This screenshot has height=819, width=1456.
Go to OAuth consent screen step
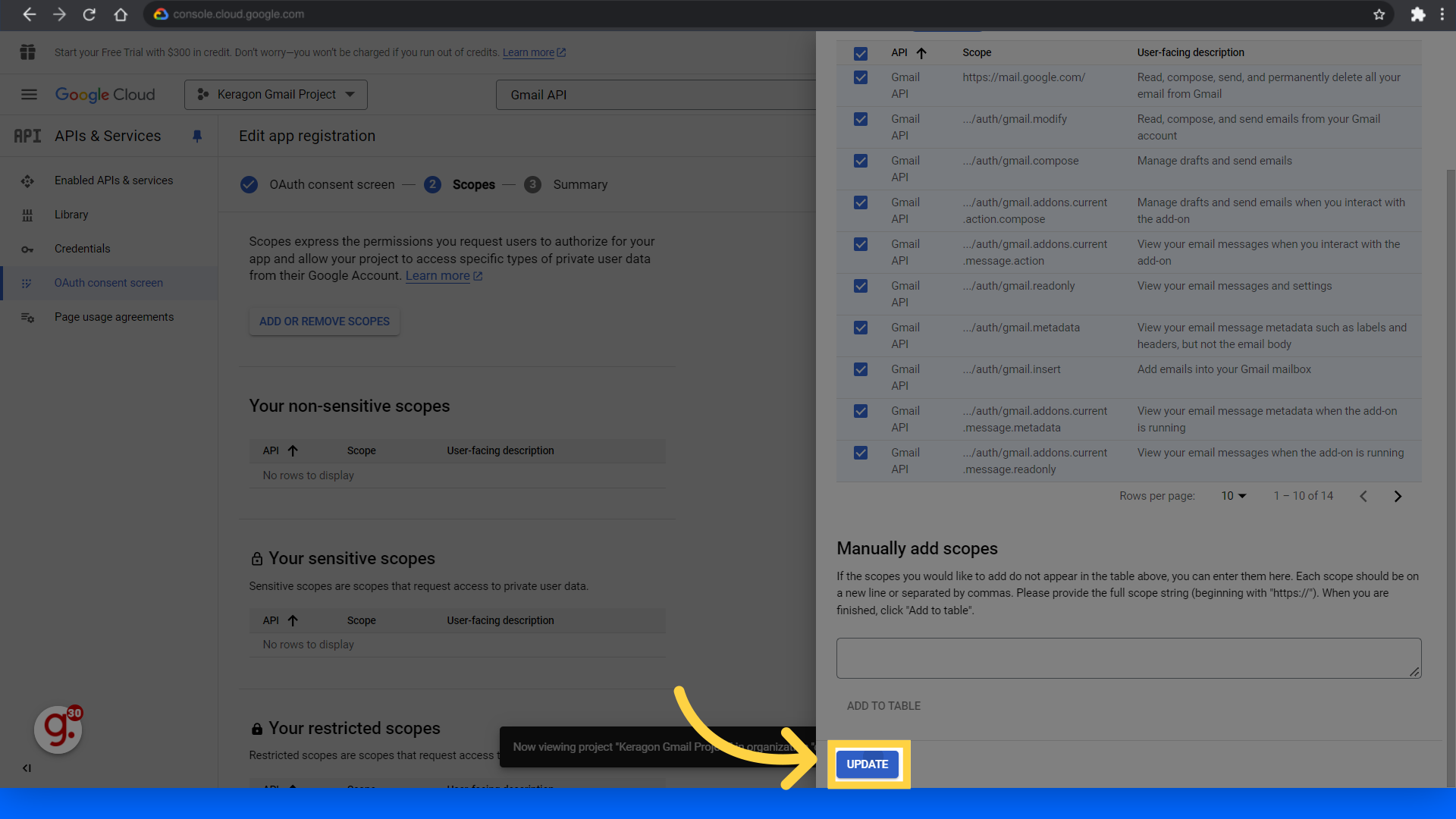(x=317, y=185)
